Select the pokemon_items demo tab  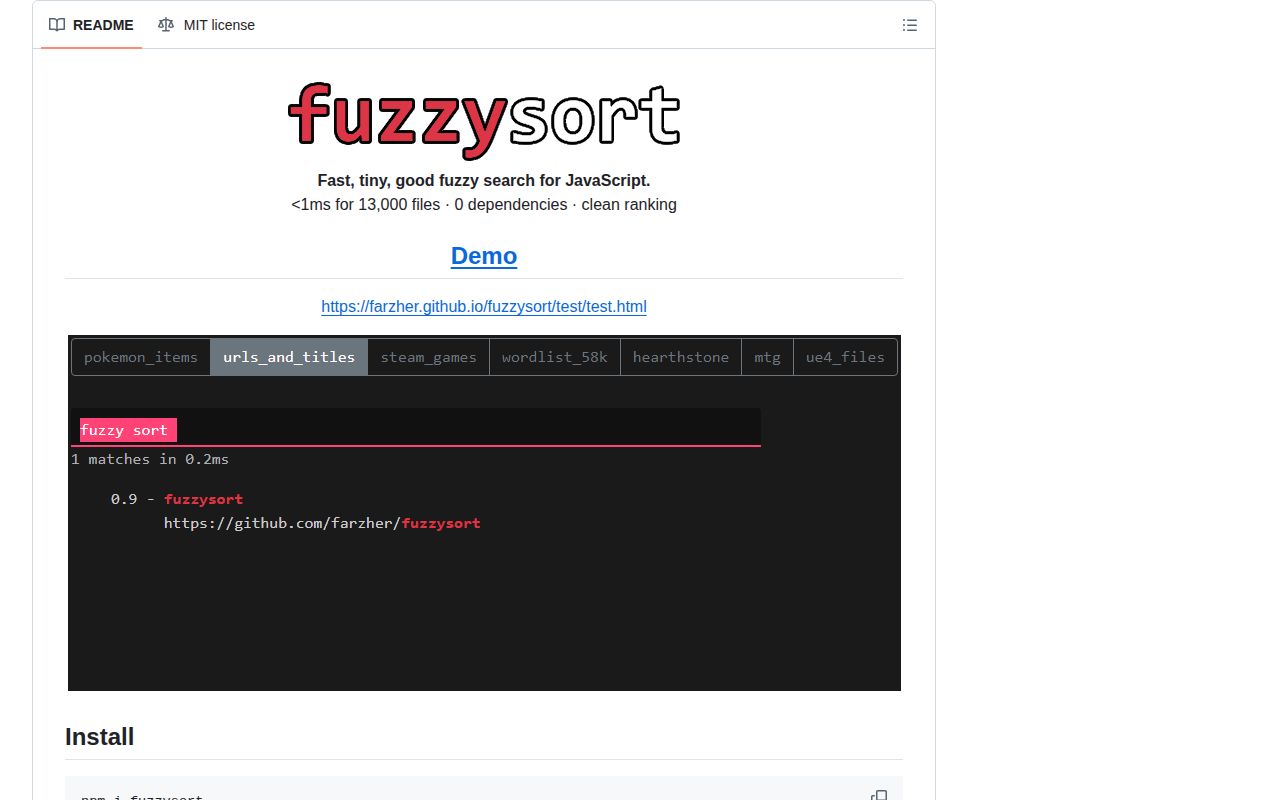coord(141,357)
